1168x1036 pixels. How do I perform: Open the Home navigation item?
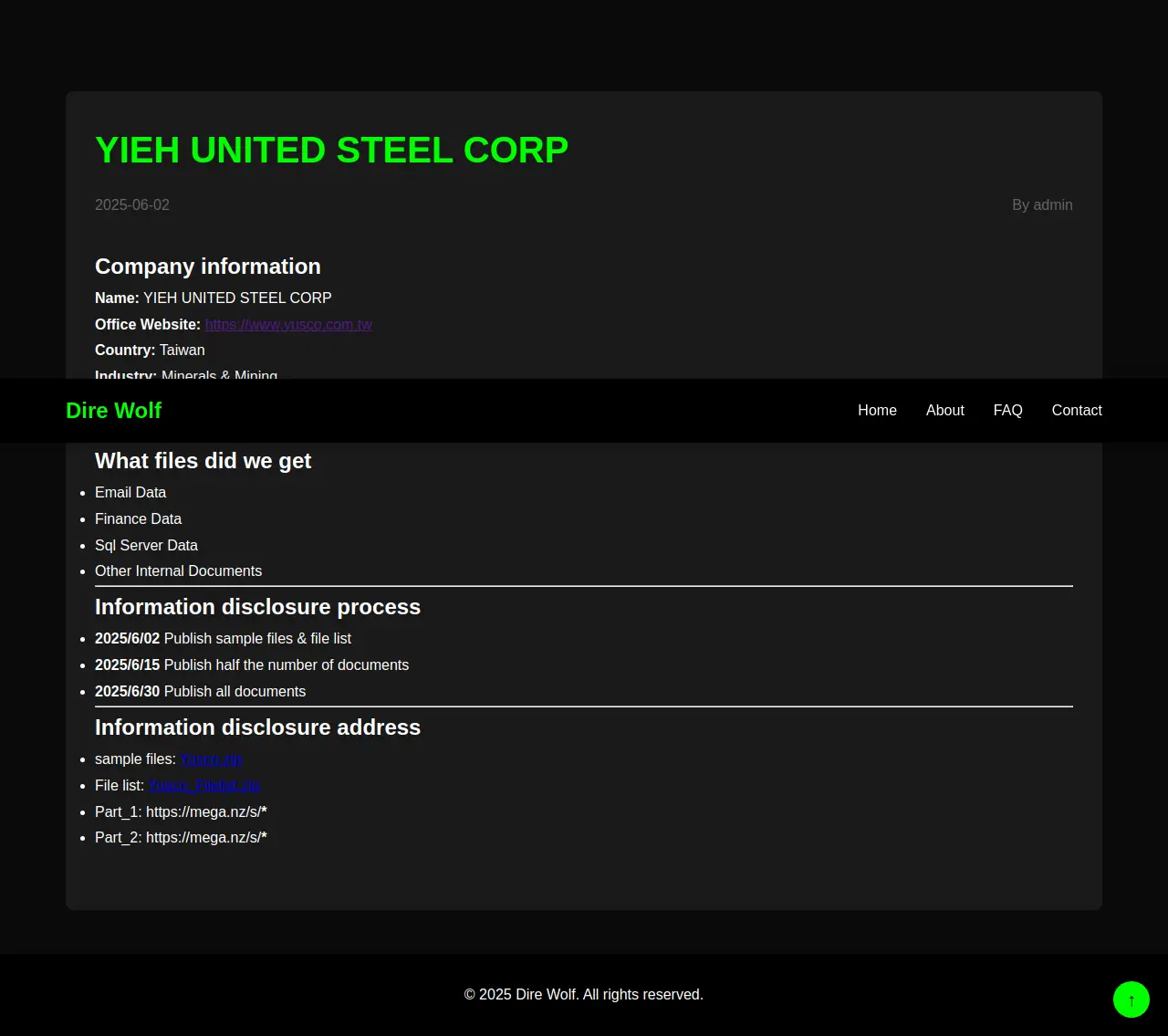click(877, 411)
